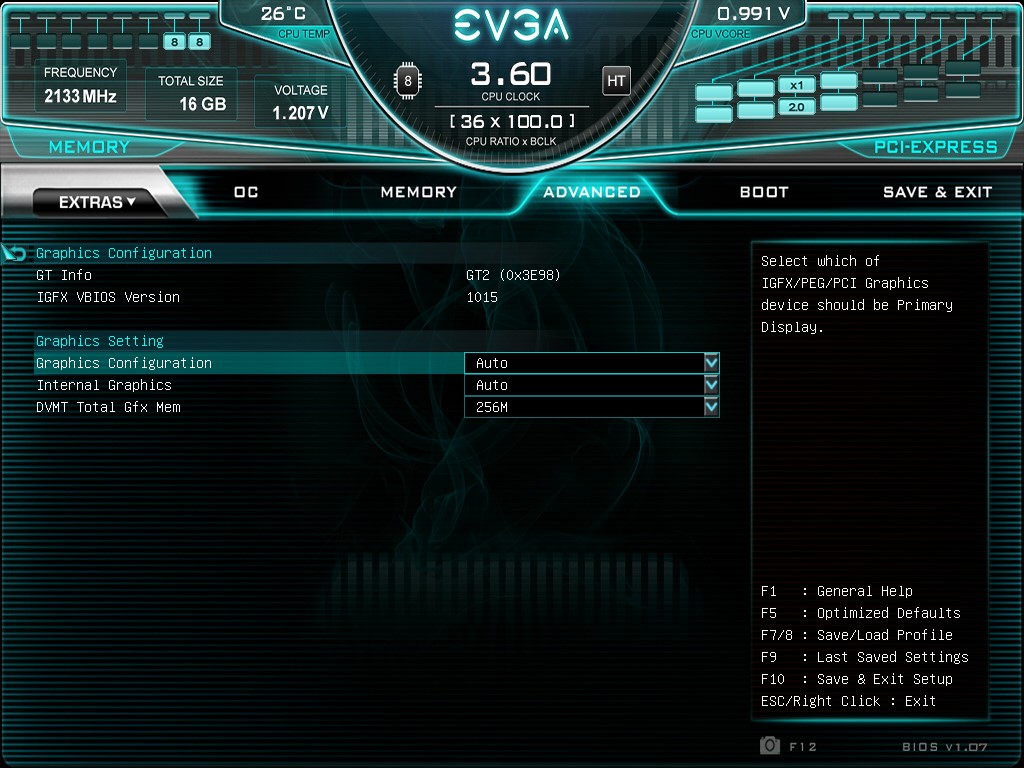Click the F1 General Help hint

[x=837, y=591]
